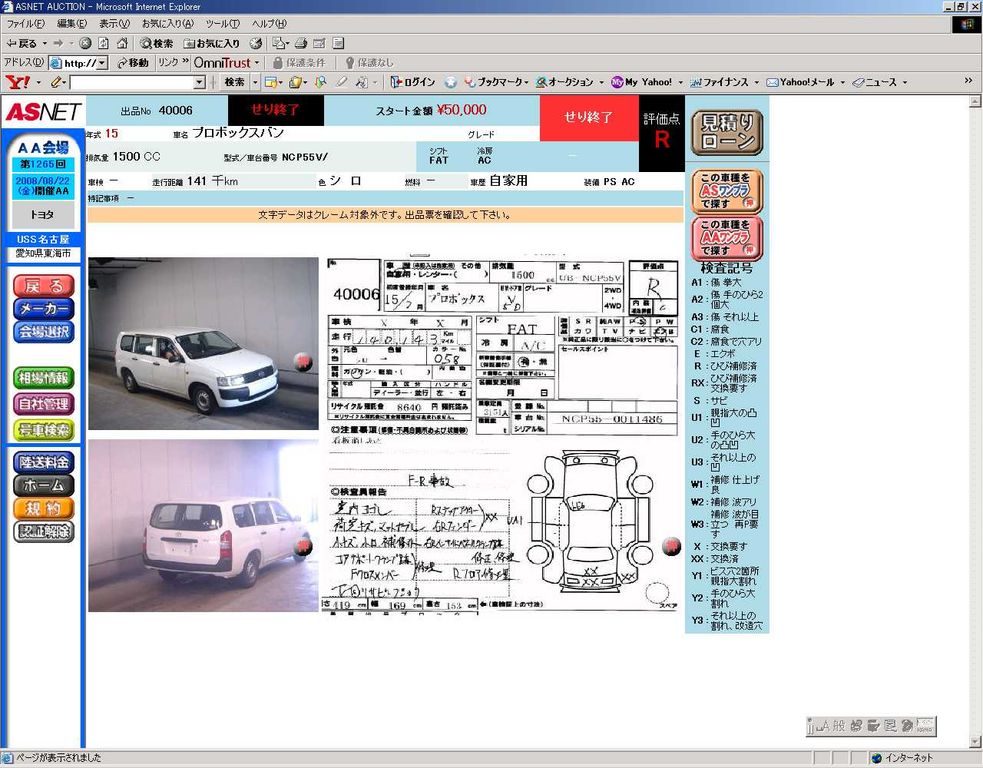Click the 自社管理 sidebar button
This screenshot has width=983, height=768.
[44, 404]
